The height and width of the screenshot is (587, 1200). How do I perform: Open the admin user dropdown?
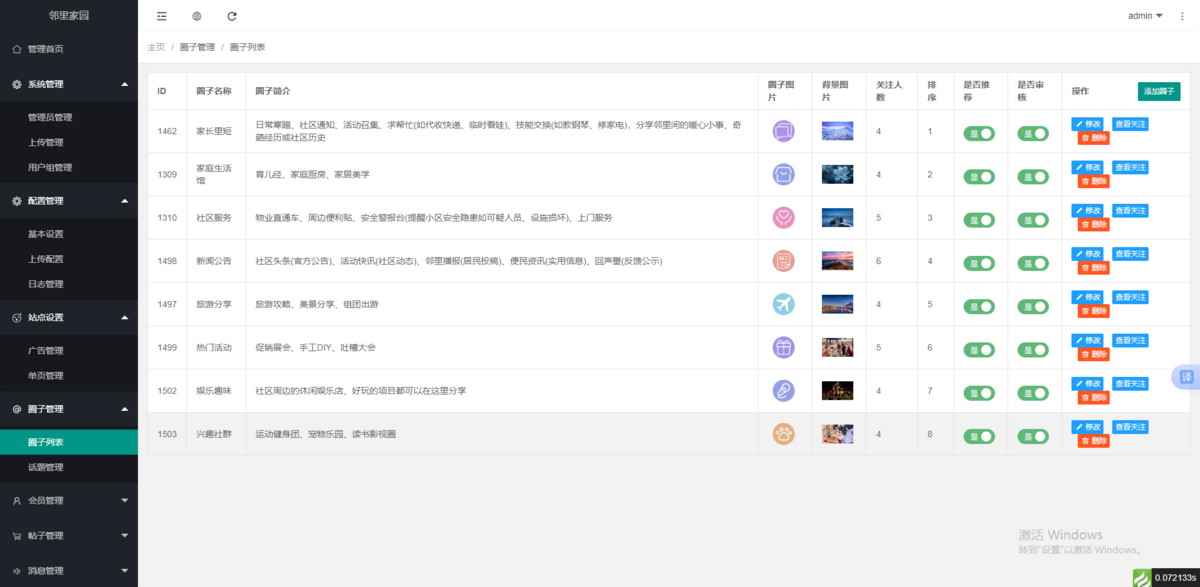[x=1145, y=16]
